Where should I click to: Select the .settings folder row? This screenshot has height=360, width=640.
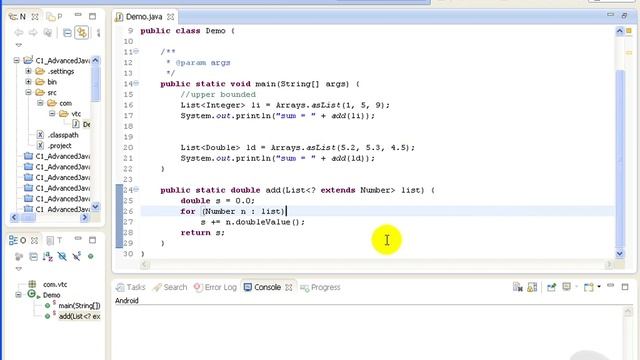coord(55,71)
